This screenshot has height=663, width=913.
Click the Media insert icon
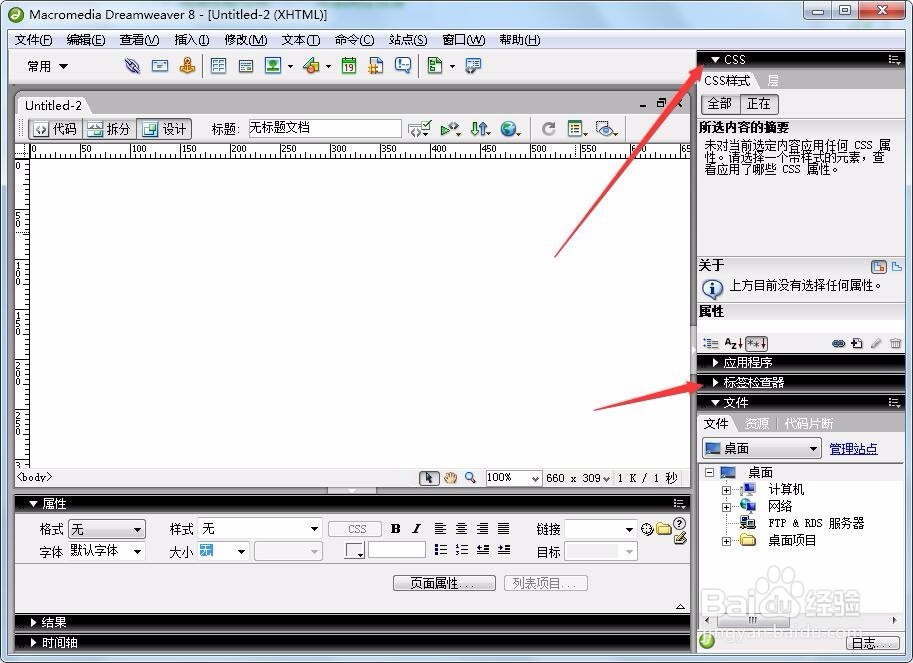(x=312, y=66)
